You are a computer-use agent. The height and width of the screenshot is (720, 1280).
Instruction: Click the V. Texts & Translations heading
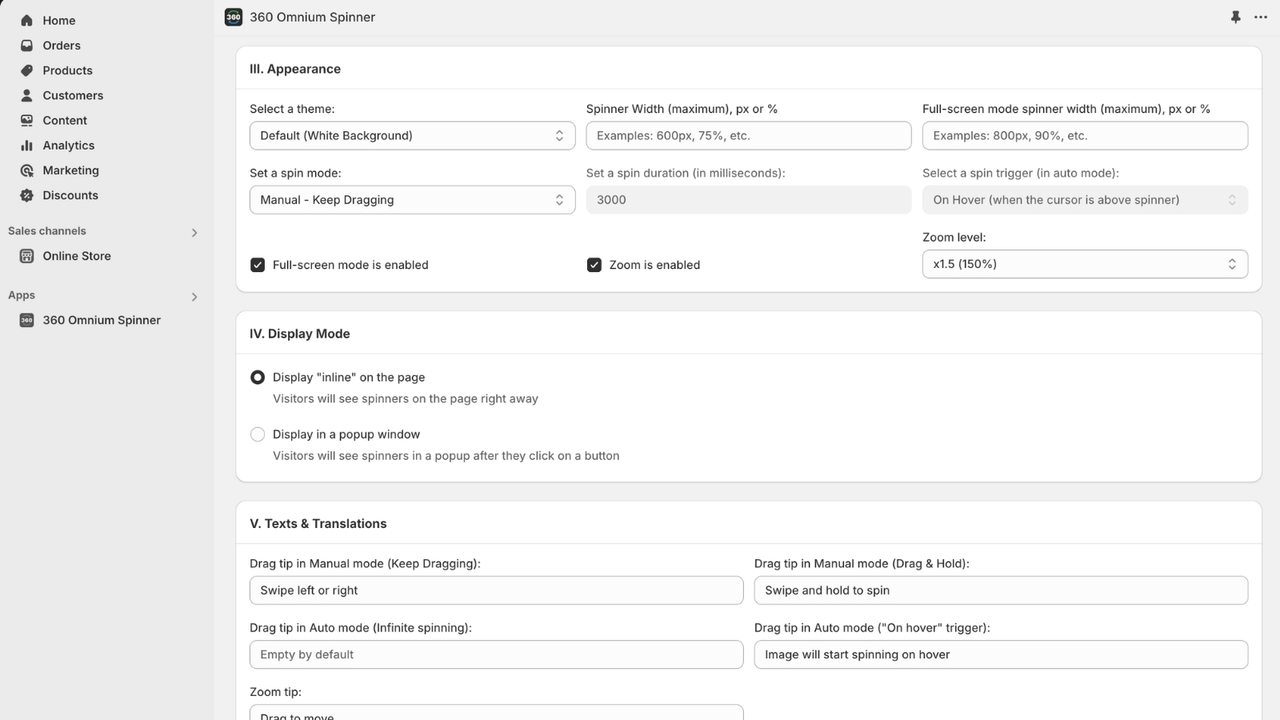coord(318,524)
